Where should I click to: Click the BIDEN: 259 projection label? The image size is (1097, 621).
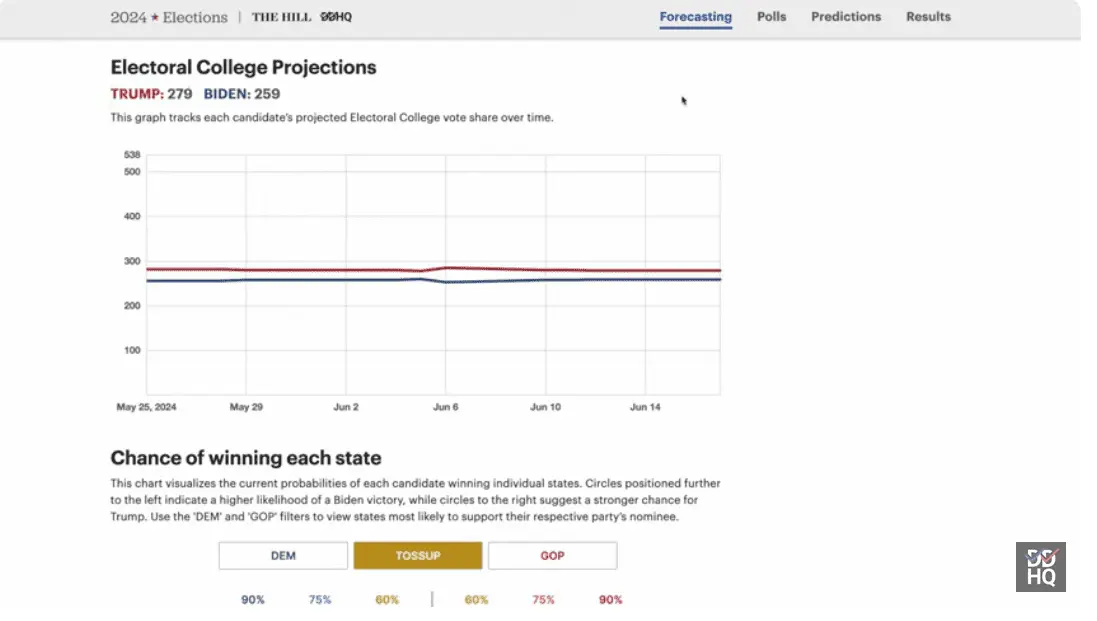(241, 94)
